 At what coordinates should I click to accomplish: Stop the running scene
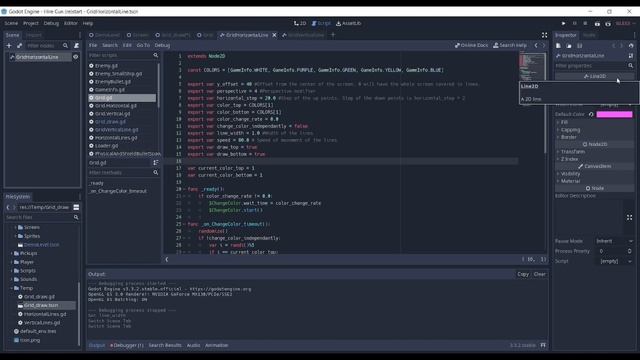pyautogui.click(x=585, y=24)
